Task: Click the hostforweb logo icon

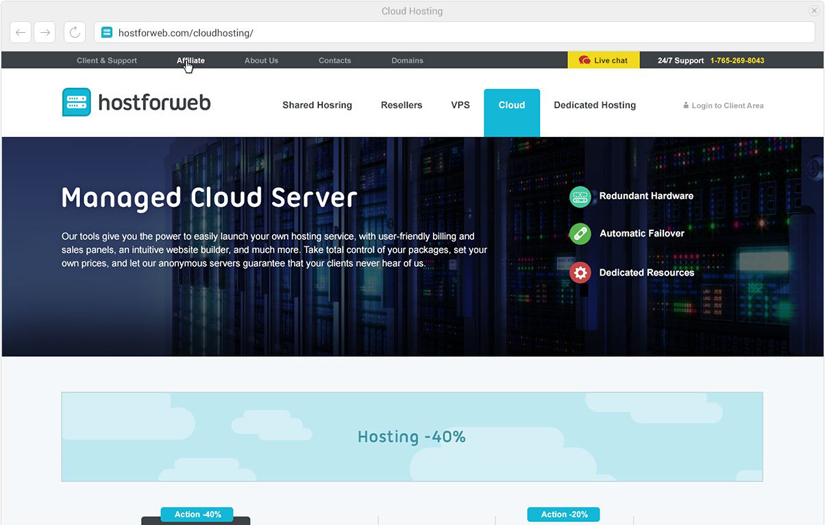Action: pos(76,102)
